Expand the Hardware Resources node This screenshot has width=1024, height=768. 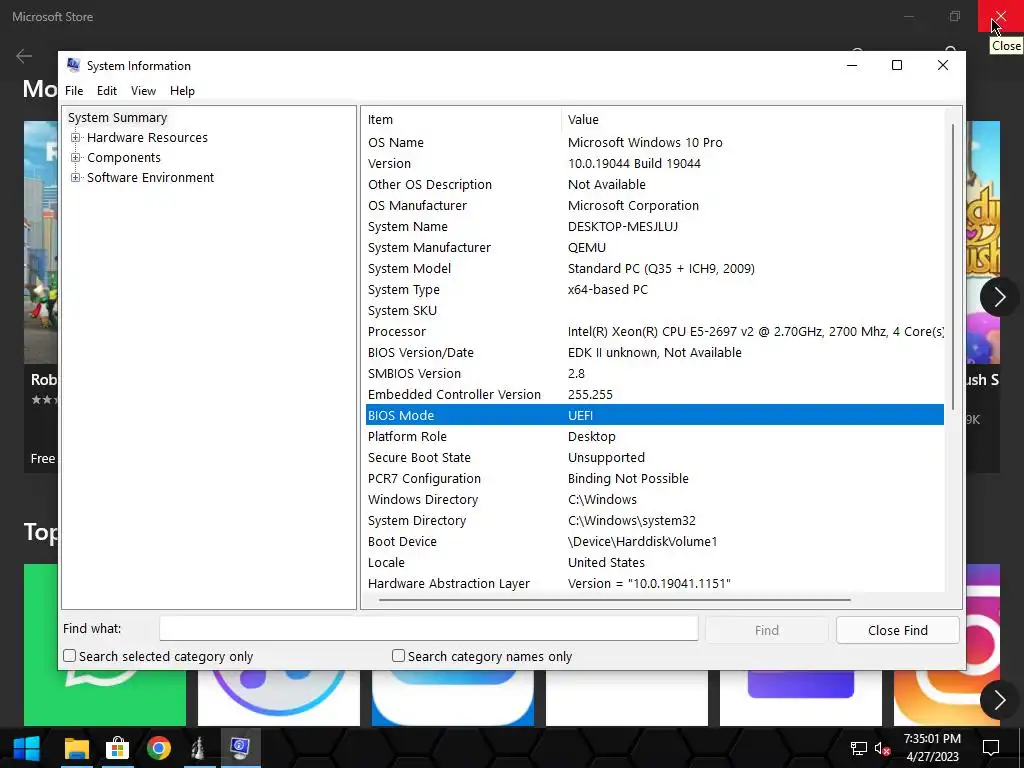click(x=76, y=138)
